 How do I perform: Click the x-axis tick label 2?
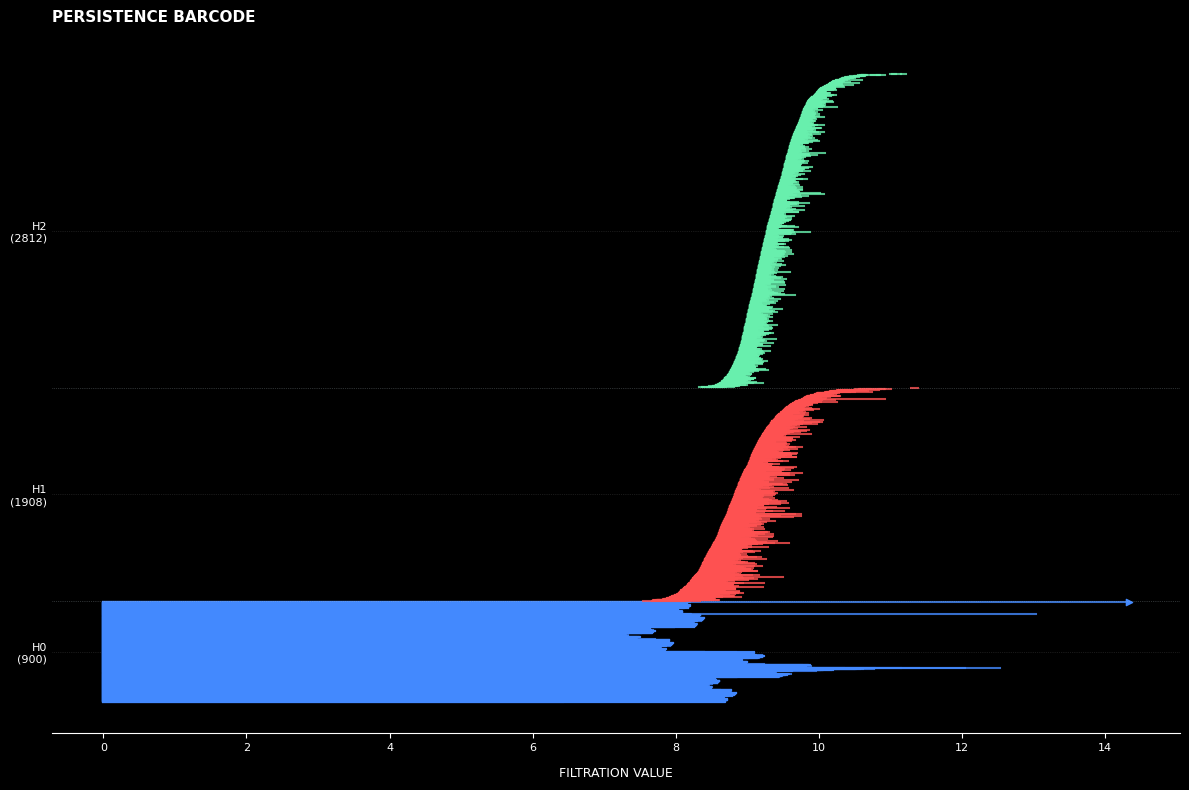click(247, 748)
